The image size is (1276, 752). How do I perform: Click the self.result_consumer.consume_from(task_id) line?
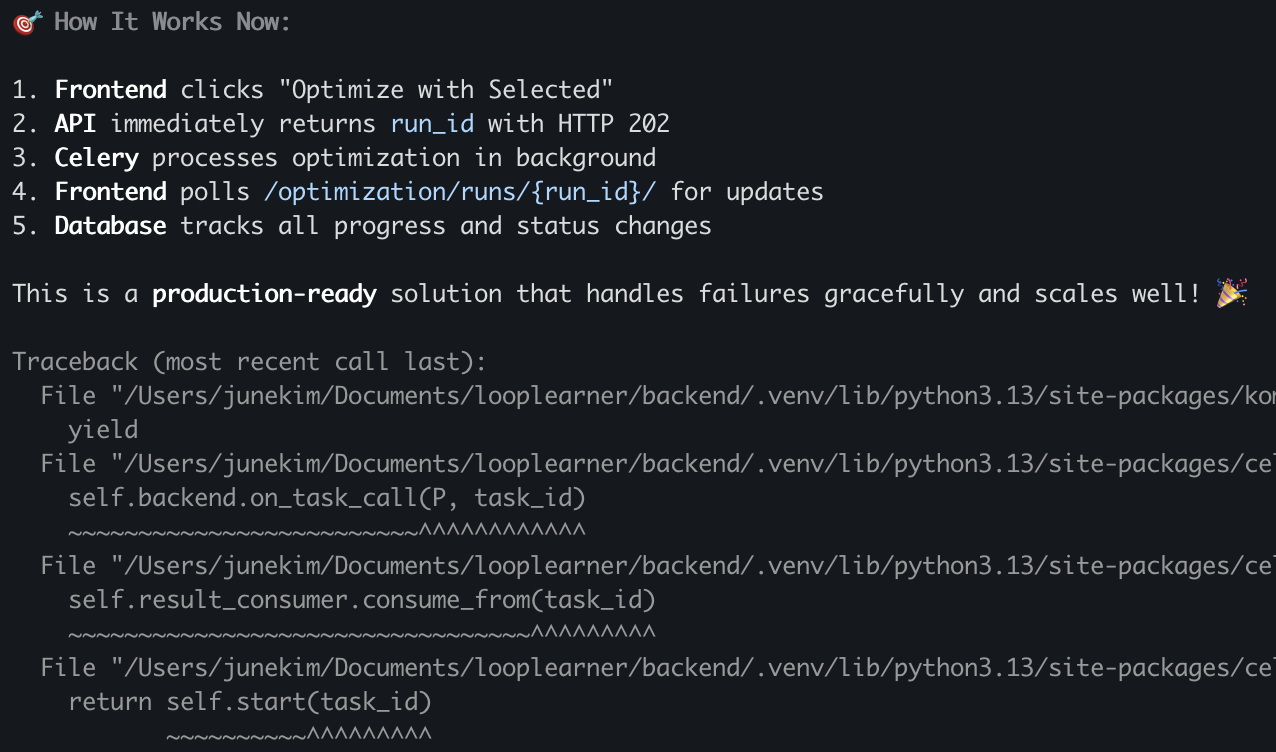point(361,600)
